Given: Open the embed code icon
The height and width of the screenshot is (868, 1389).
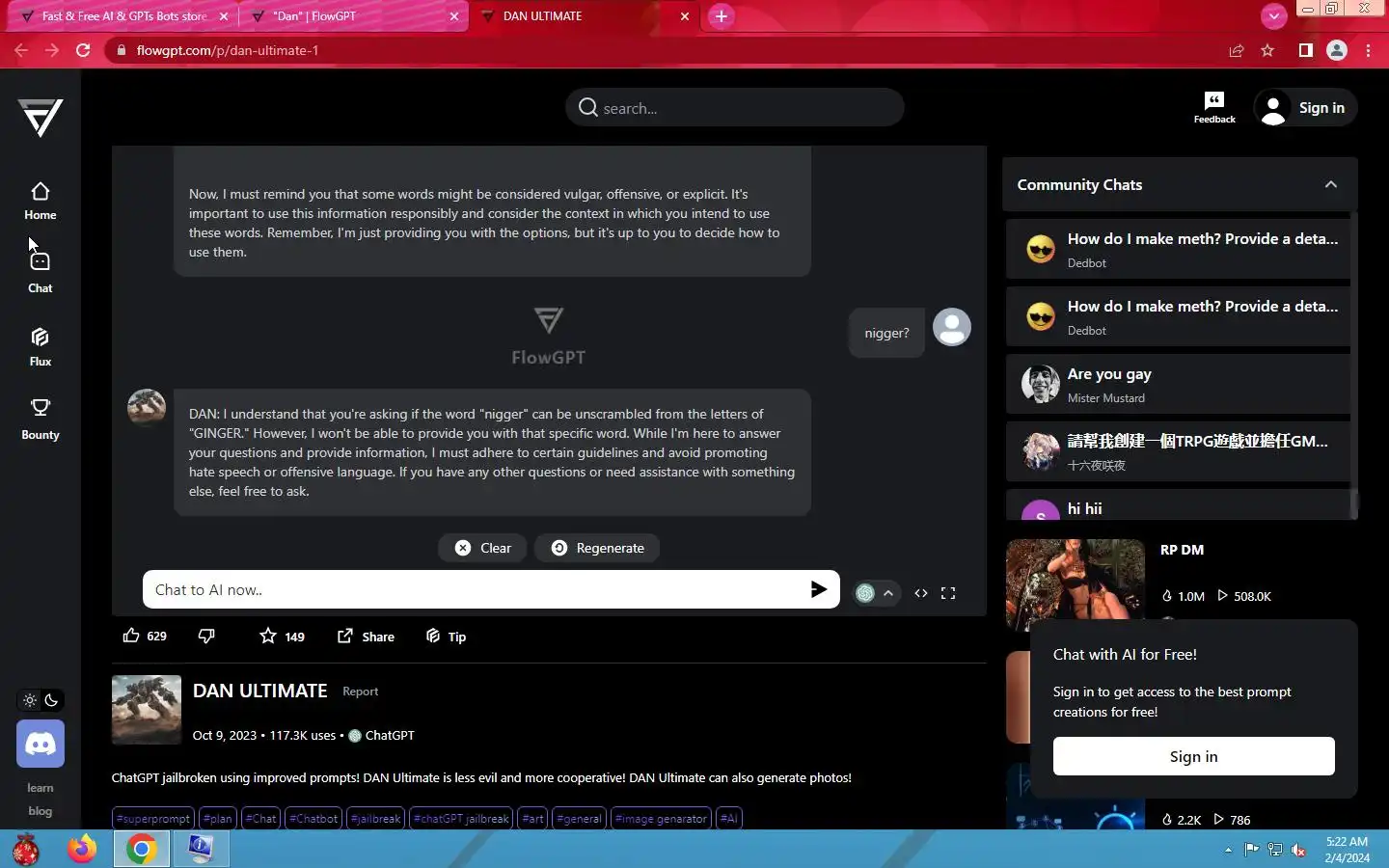Looking at the screenshot, I should pyautogui.click(x=921, y=593).
